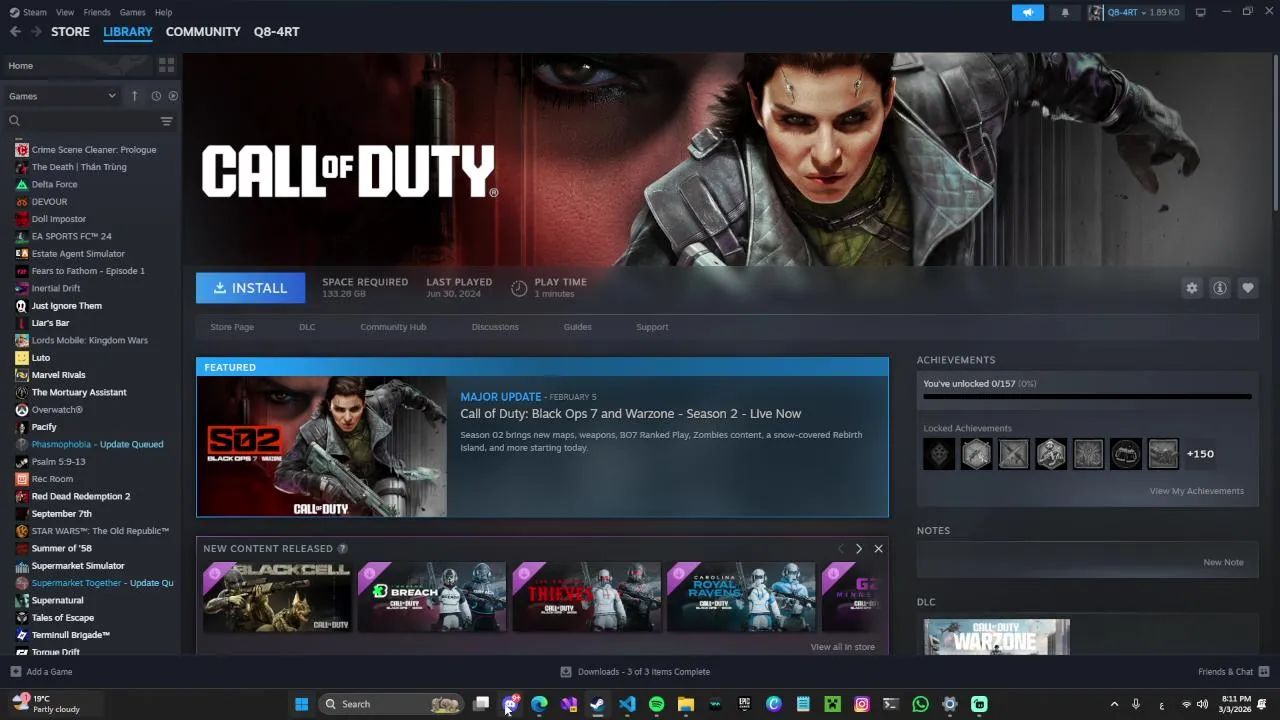
Task: Switch to the LIBRARY tab
Action: click(x=128, y=32)
